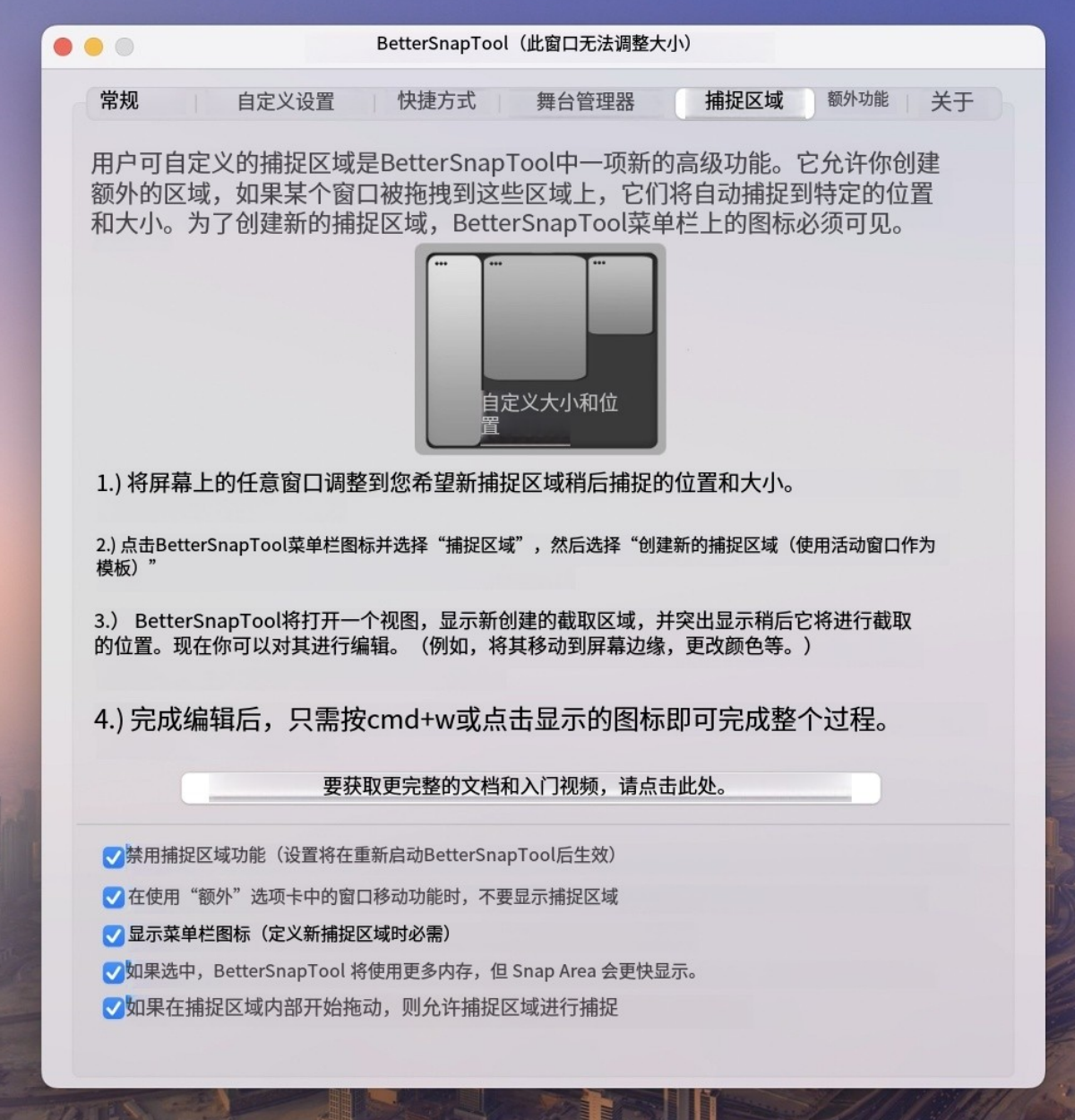Close the BetterSnapTool window with red button
This screenshot has height=1120, width=1075.
point(63,47)
